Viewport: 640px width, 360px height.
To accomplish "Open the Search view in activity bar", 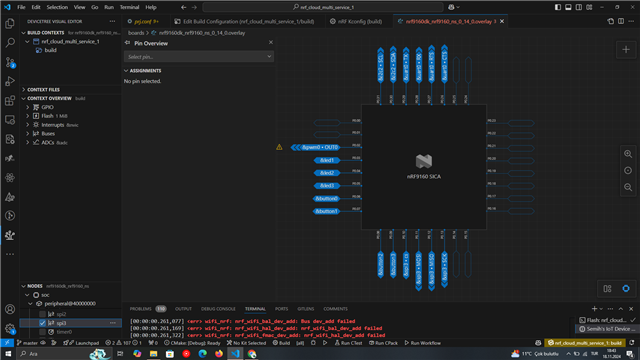I will tap(10, 43).
